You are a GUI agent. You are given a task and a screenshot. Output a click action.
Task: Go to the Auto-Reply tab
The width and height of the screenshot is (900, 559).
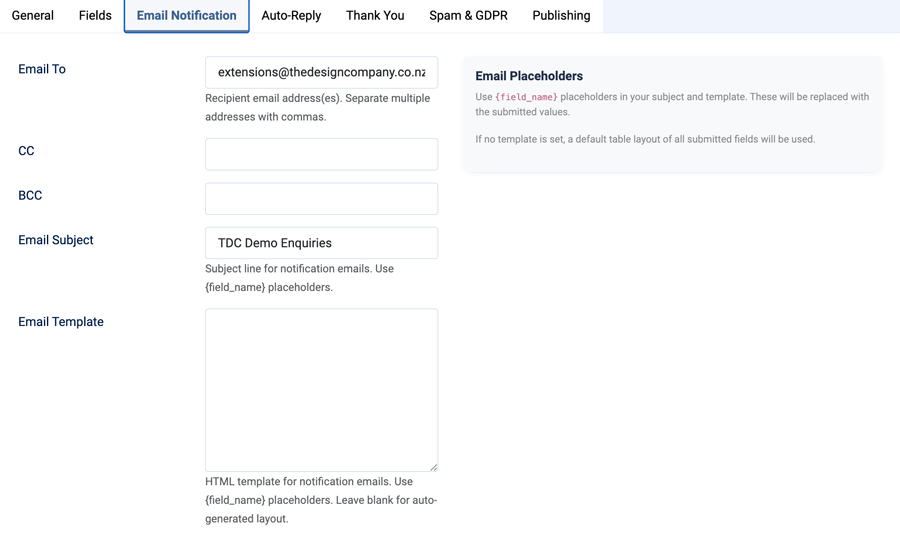coord(291,16)
